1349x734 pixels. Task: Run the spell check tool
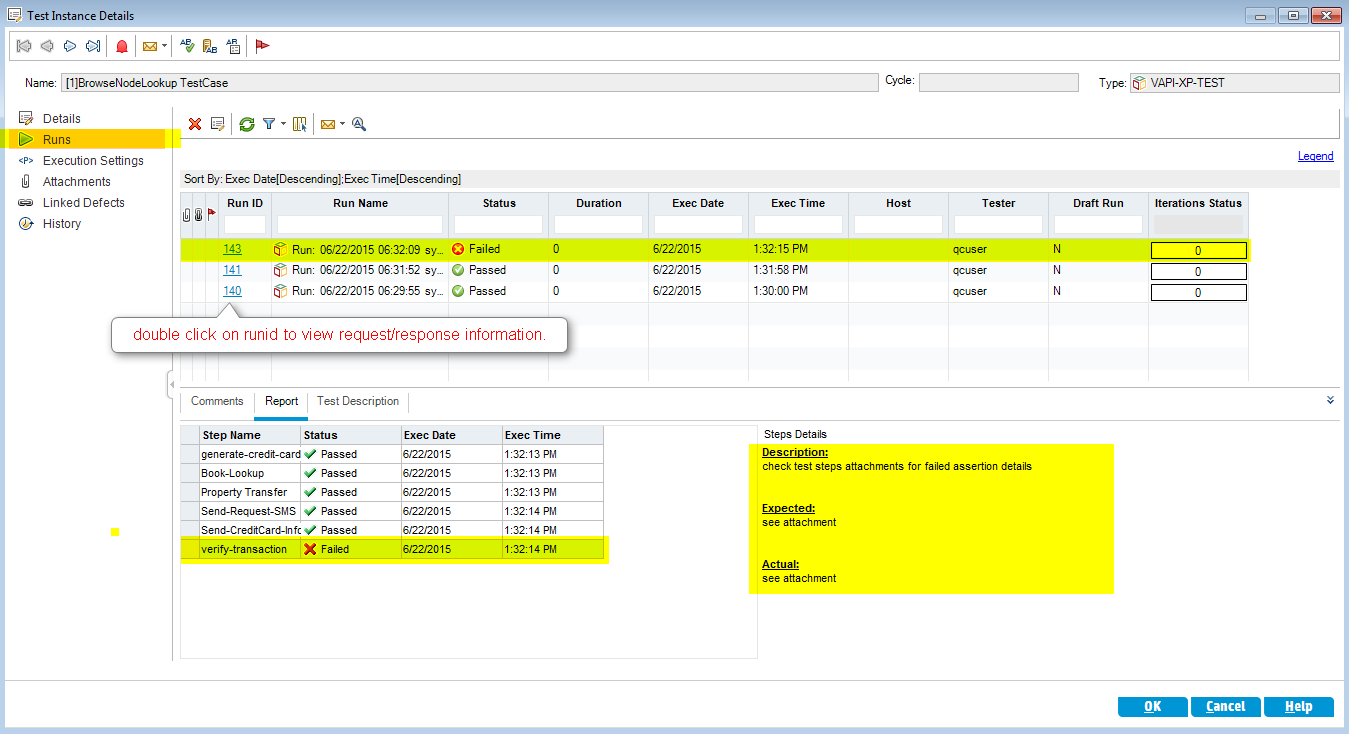[x=187, y=46]
